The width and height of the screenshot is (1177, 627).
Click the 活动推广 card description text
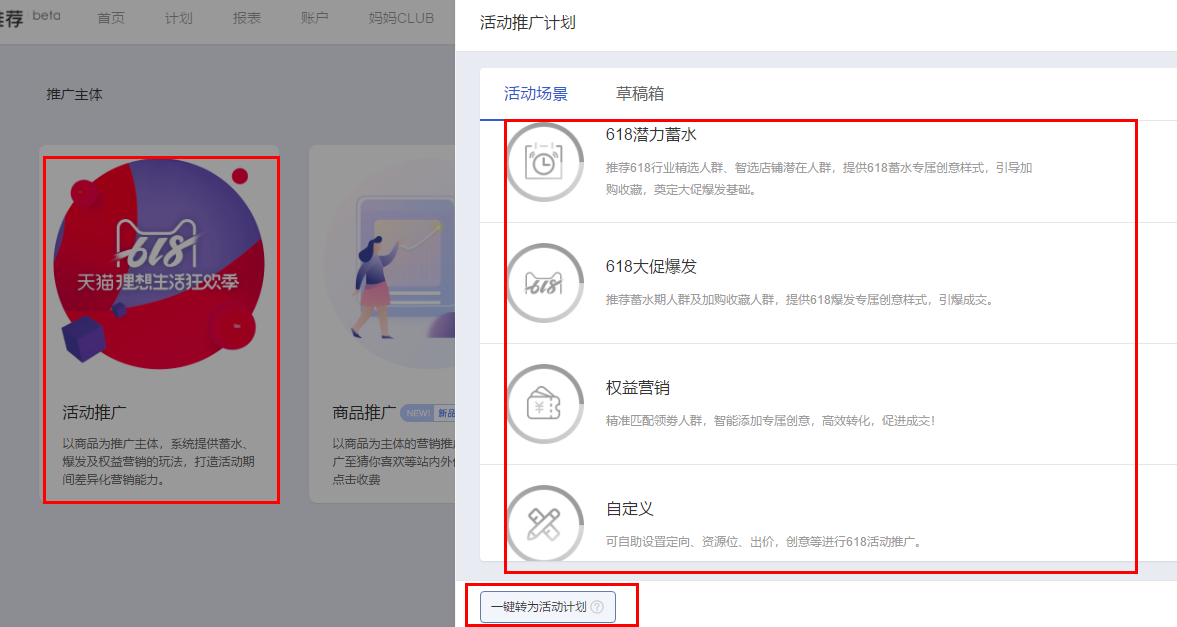[x=158, y=461]
